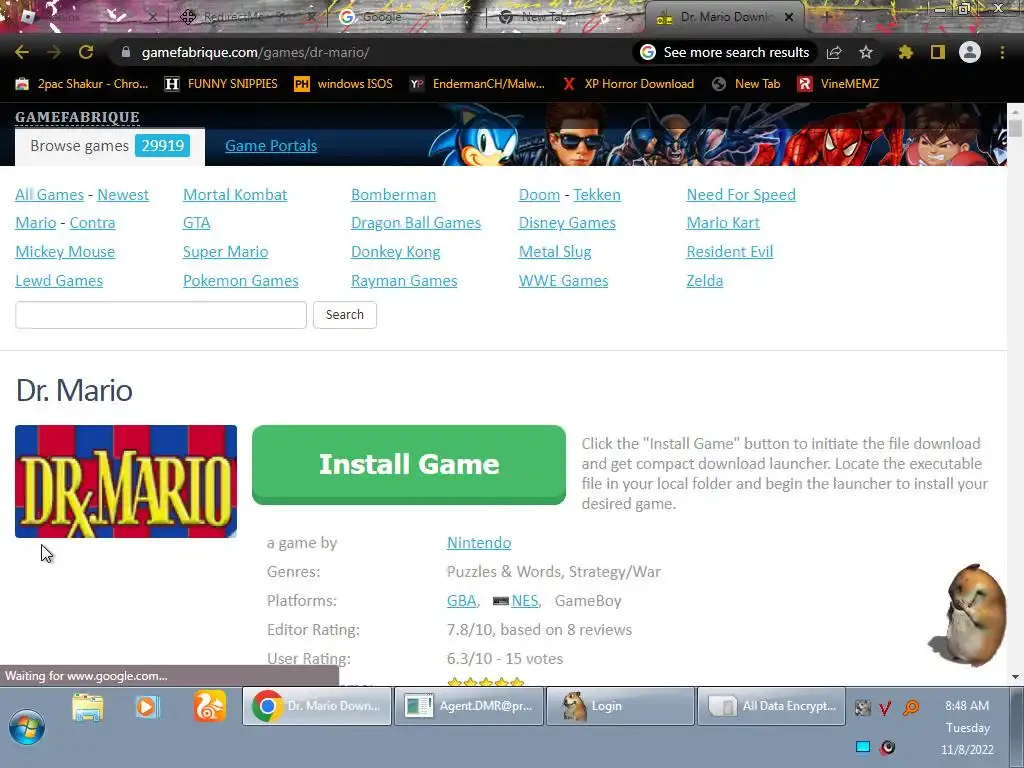Open the windows ISOS bookmark
Screen dimensions: 1024x768
click(344, 84)
